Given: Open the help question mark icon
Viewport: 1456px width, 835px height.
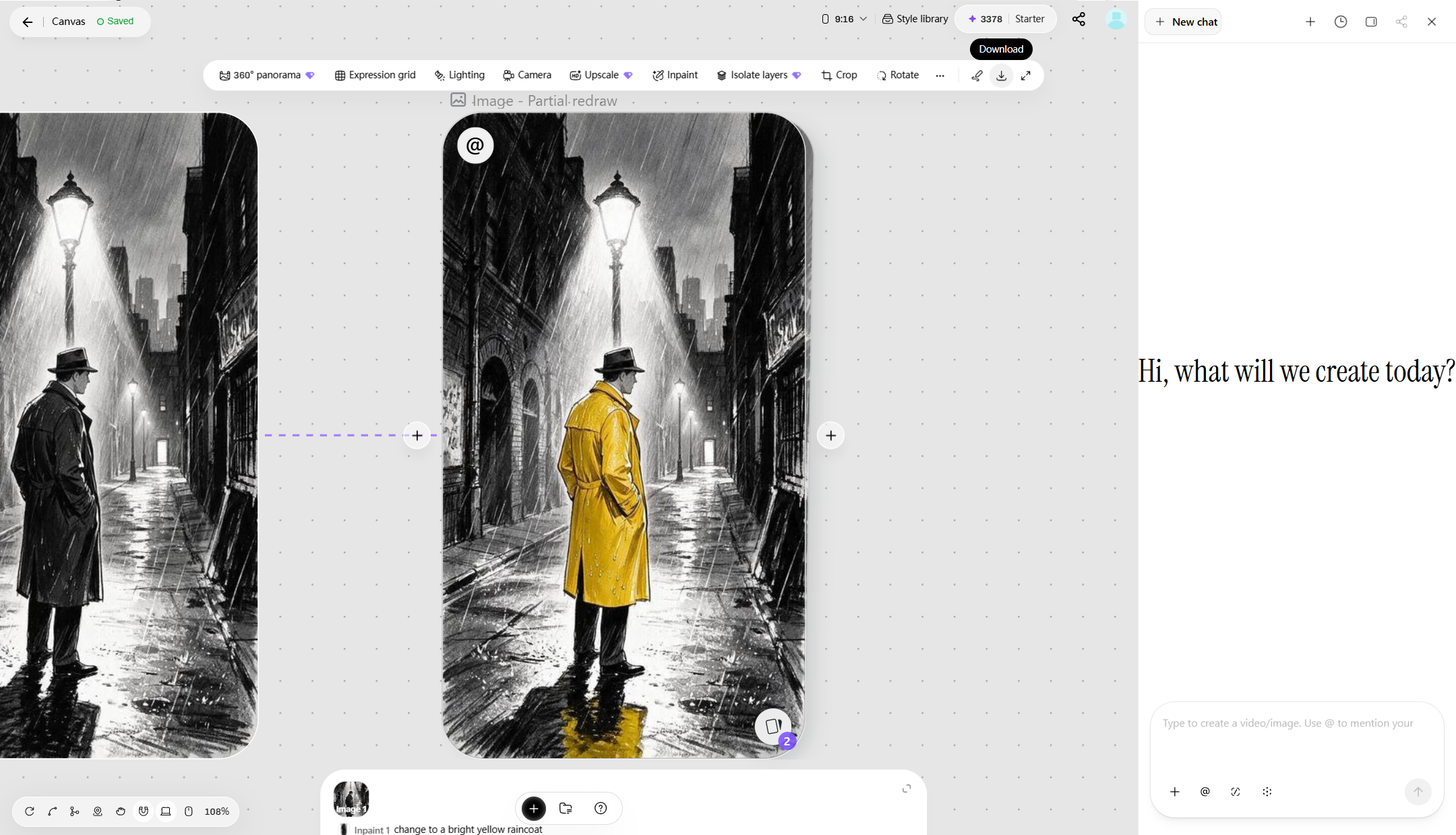Looking at the screenshot, I should [601, 808].
